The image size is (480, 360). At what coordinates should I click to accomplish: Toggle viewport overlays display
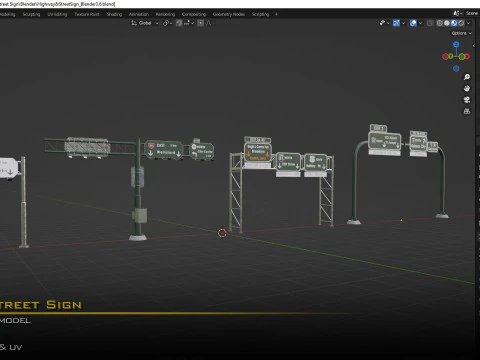coord(413,23)
